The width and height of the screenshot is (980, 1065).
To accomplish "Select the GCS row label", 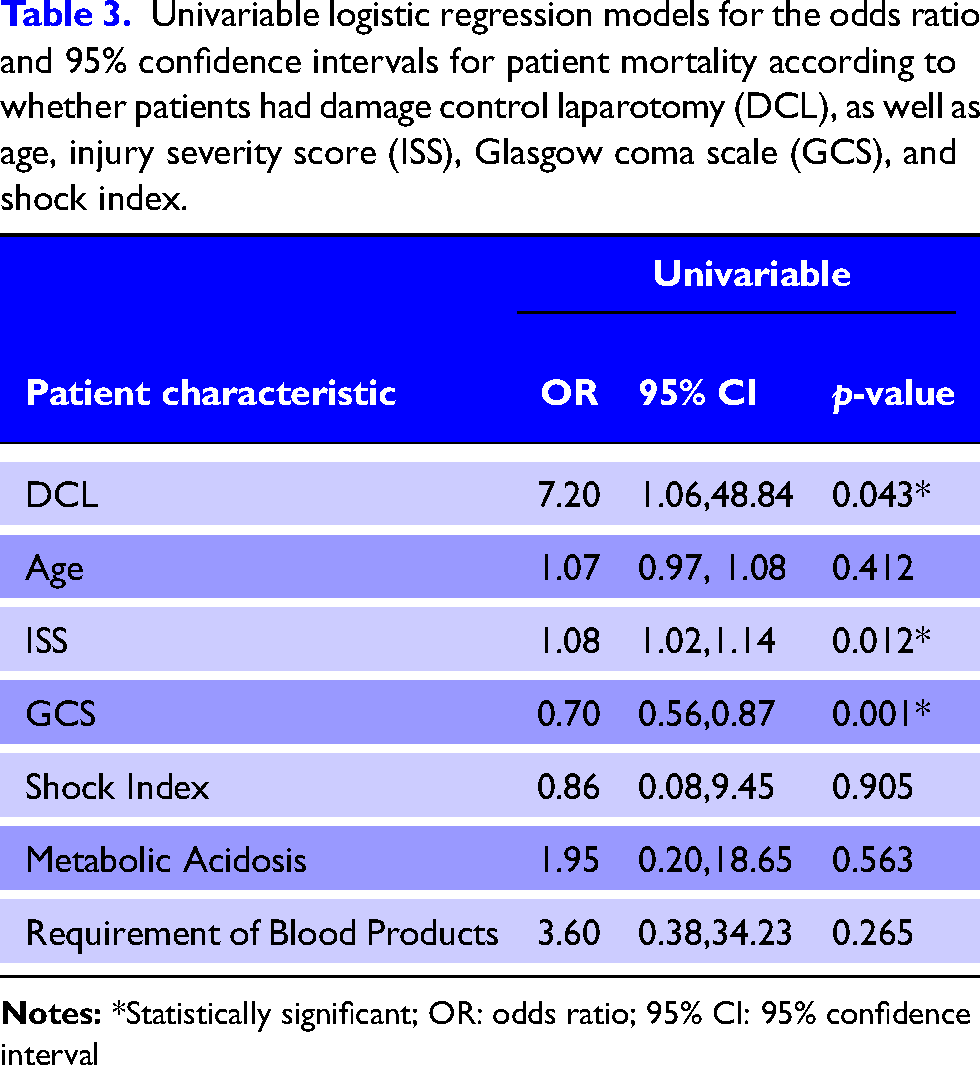I will tap(60, 714).
